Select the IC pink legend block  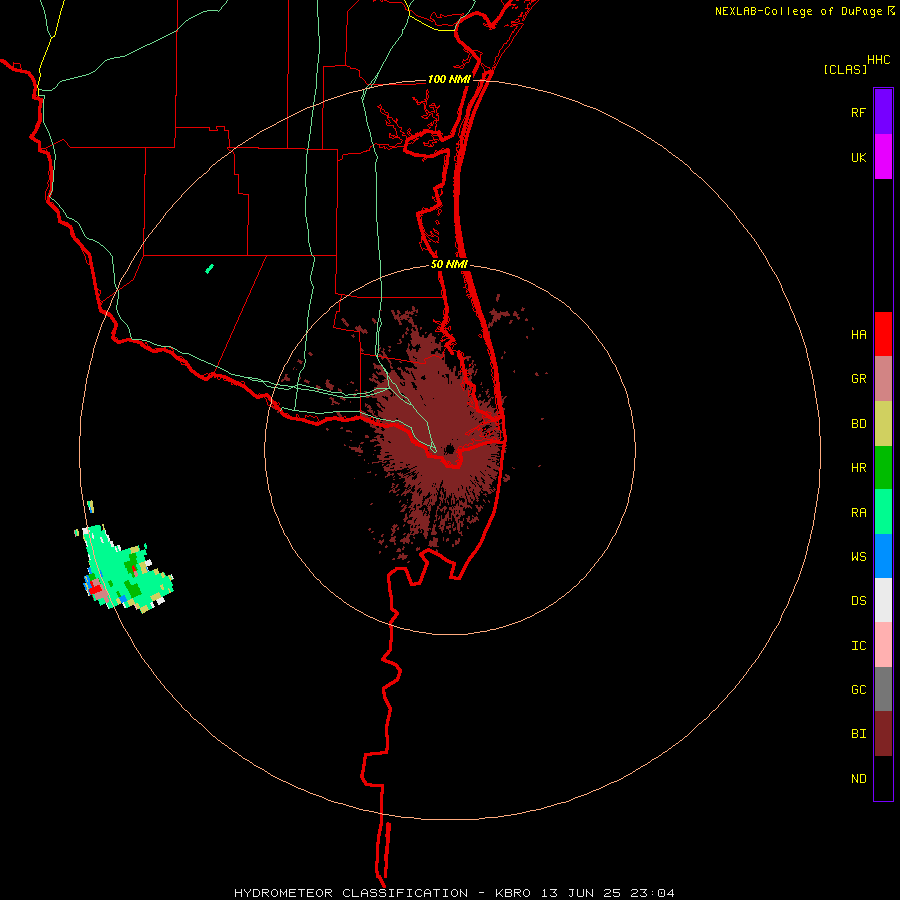(883, 645)
